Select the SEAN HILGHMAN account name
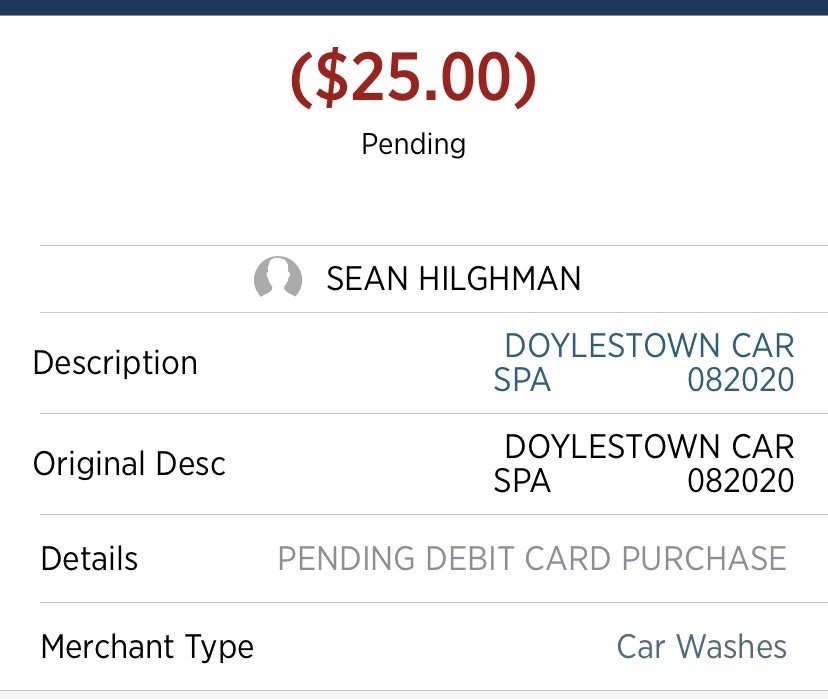 pos(451,278)
